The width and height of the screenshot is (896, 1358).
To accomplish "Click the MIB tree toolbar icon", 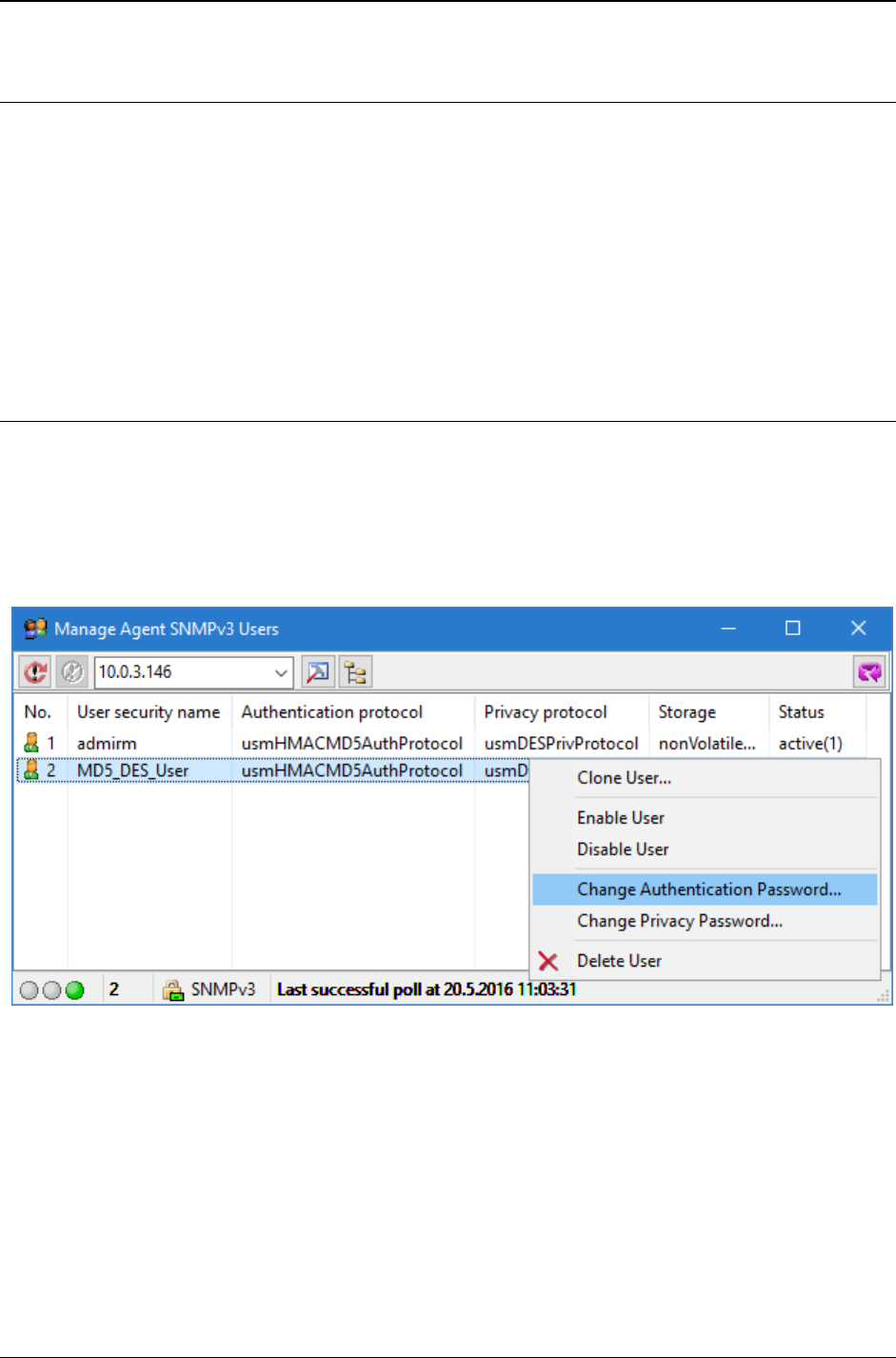I will click(x=356, y=672).
